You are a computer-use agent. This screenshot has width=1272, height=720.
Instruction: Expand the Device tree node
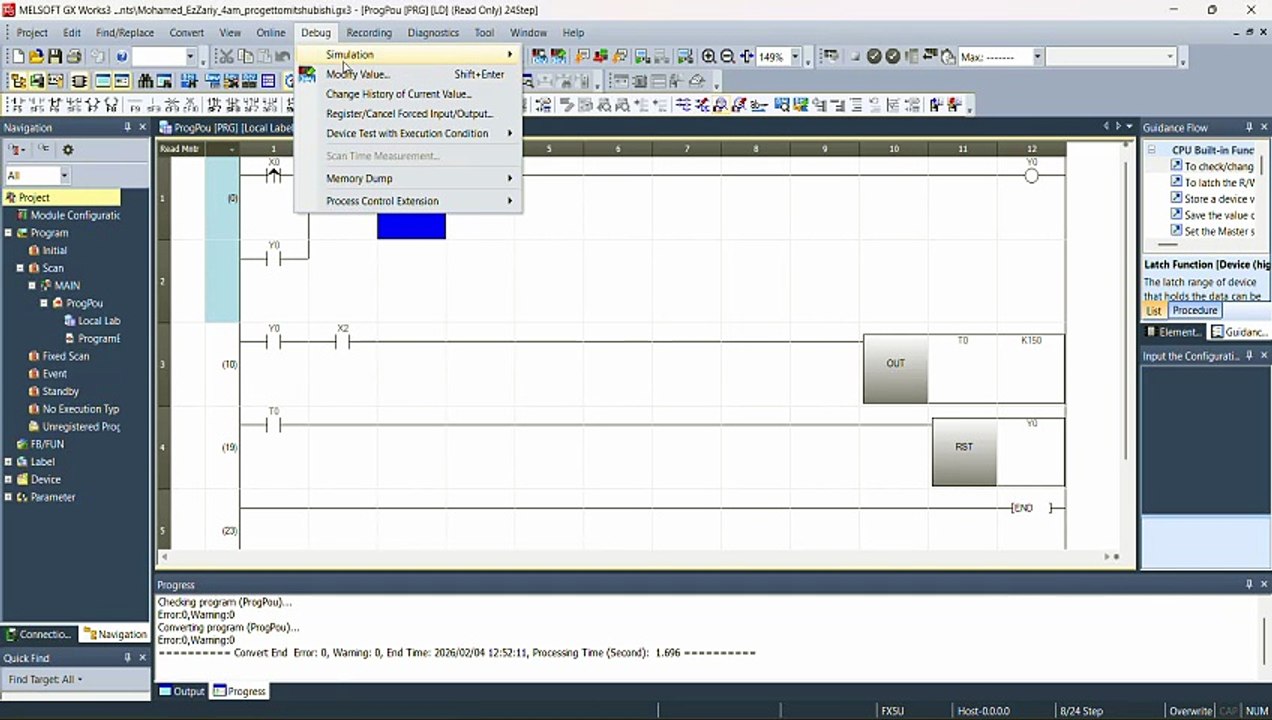[x=8, y=480]
